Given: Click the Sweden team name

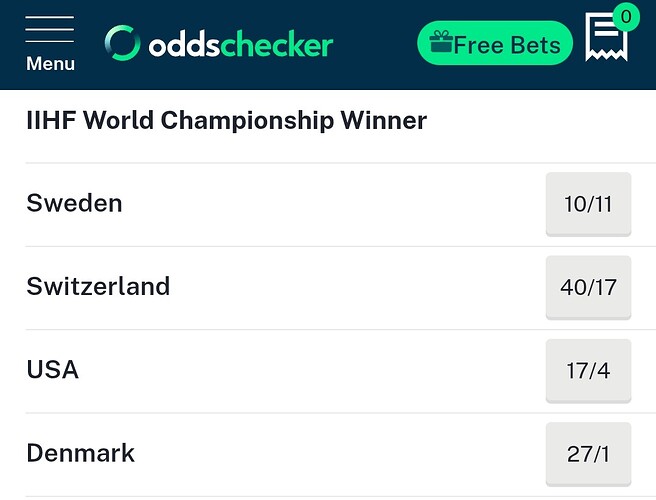Looking at the screenshot, I should pyautogui.click(x=74, y=203).
